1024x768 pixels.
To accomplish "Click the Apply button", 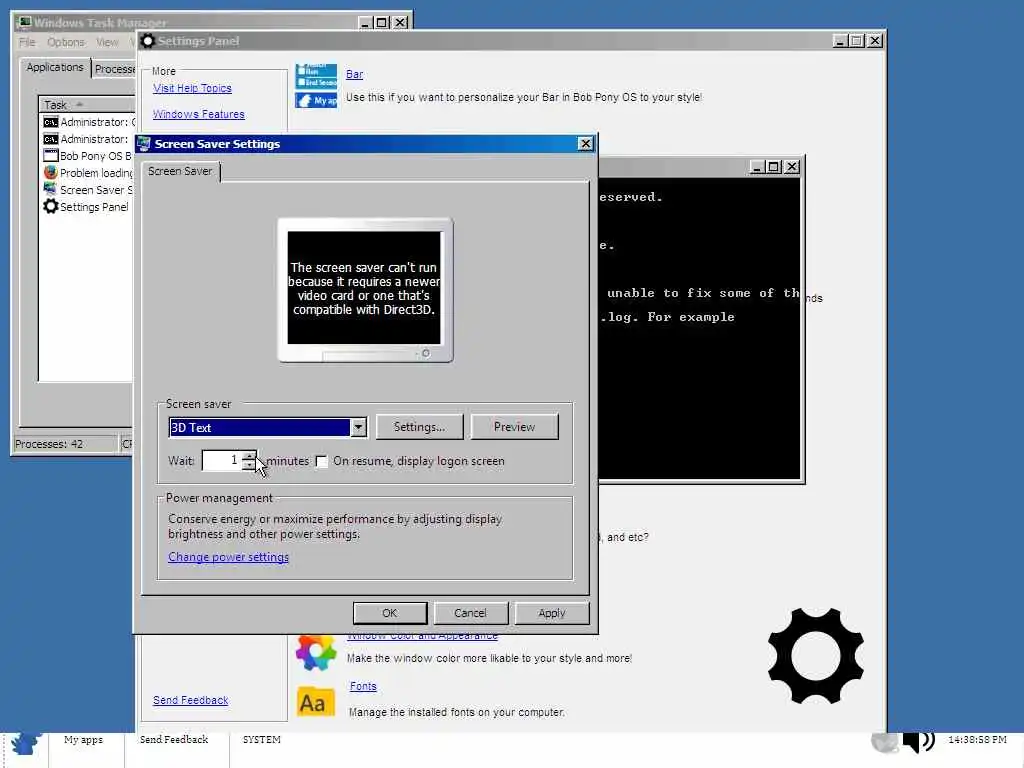I will (x=552, y=613).
